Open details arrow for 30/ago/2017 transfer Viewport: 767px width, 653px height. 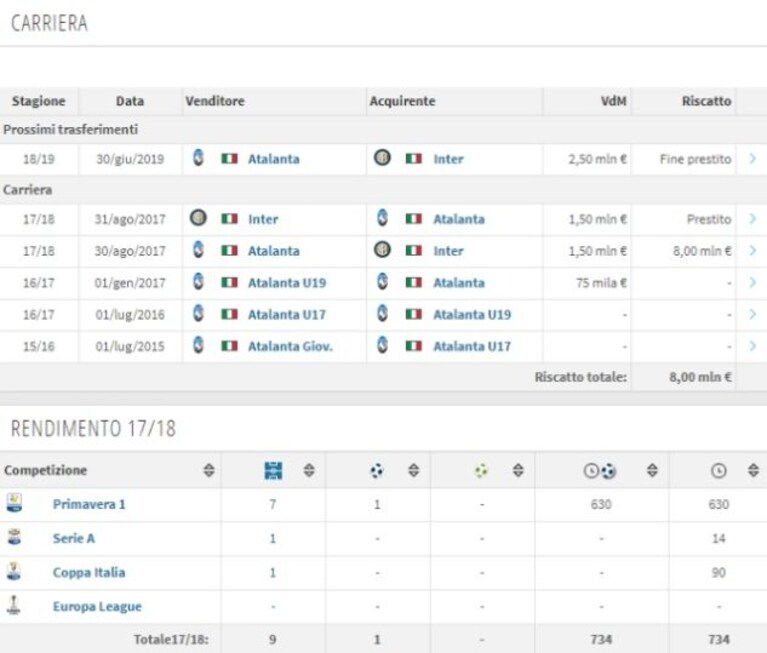coord(753,250)
